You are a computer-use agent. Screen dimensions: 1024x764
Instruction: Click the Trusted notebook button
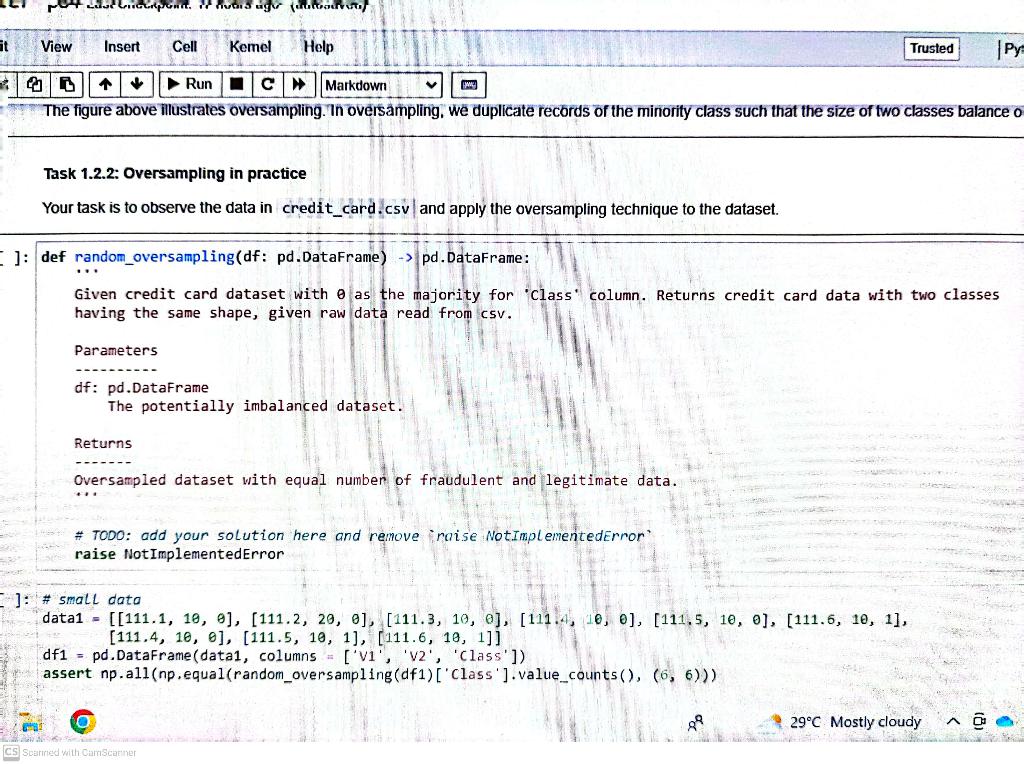tap(931, 47)
